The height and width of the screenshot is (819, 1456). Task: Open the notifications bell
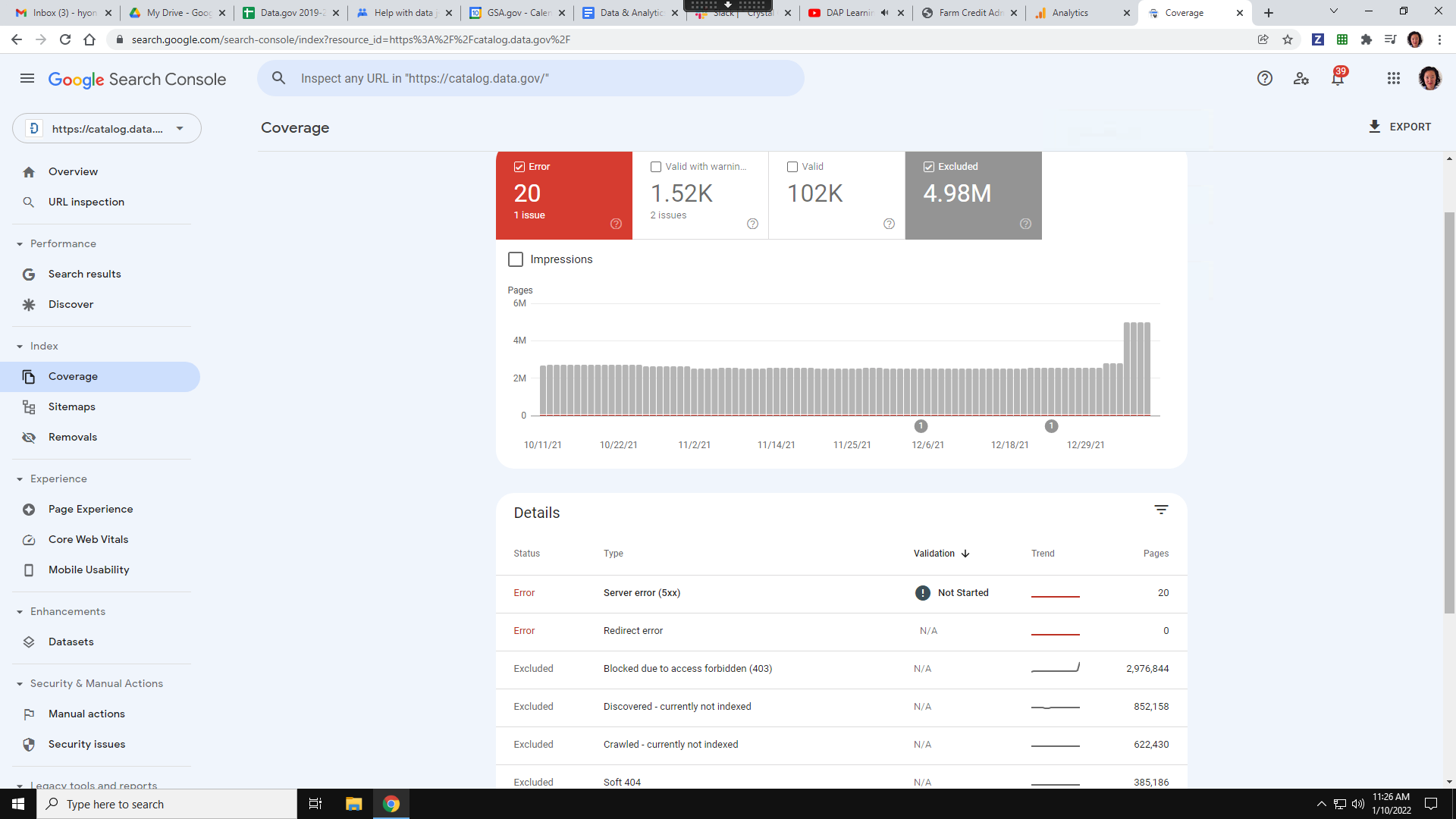point(1338,78)
